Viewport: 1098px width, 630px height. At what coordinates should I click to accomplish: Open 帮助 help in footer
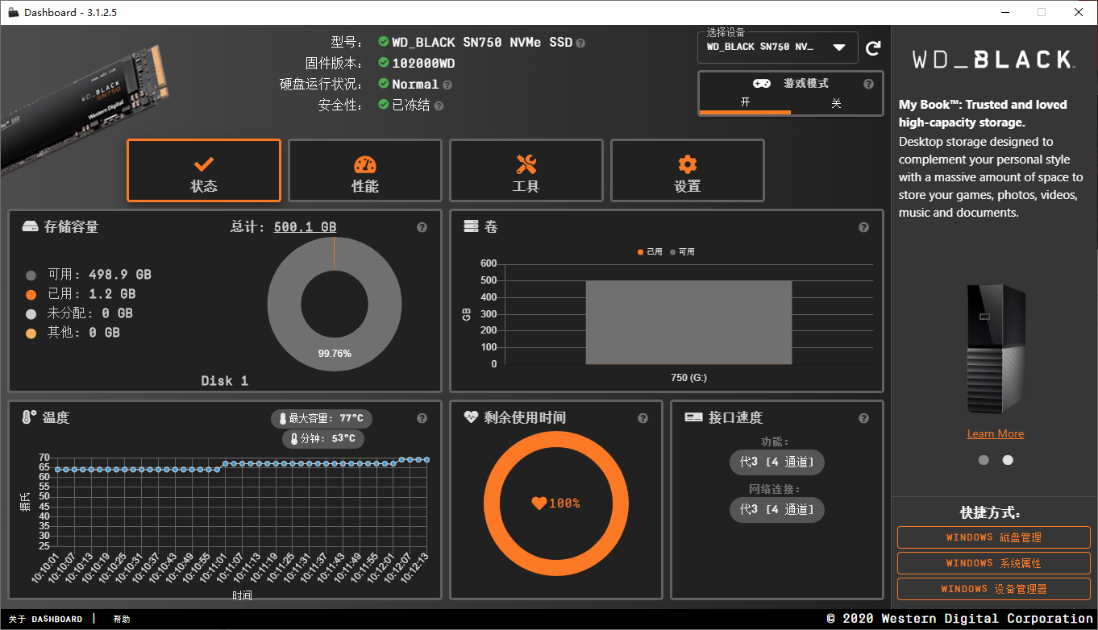pyautogui.click(x=122, y=619)
